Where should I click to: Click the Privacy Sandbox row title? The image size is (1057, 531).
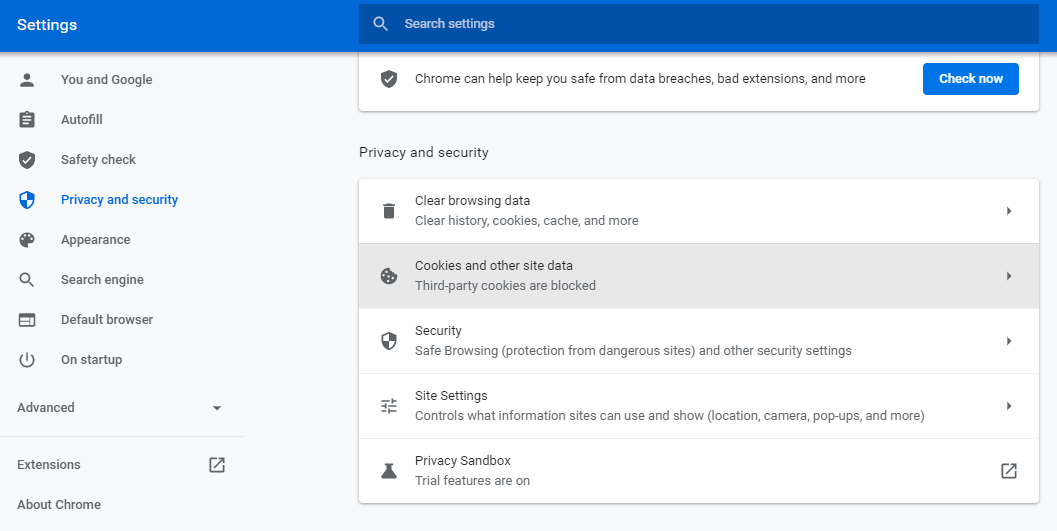462,461
